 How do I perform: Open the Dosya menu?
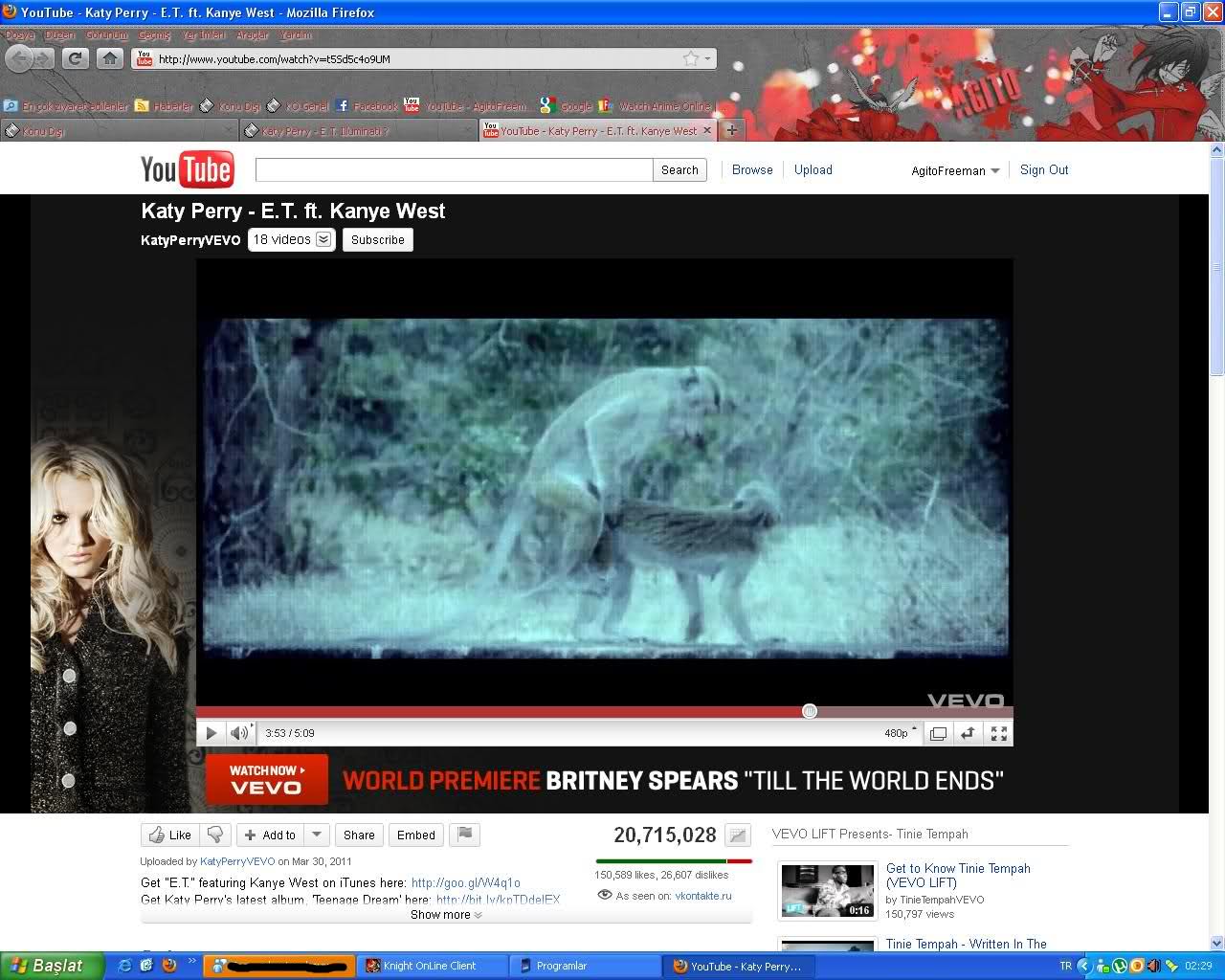pos(20,34)
